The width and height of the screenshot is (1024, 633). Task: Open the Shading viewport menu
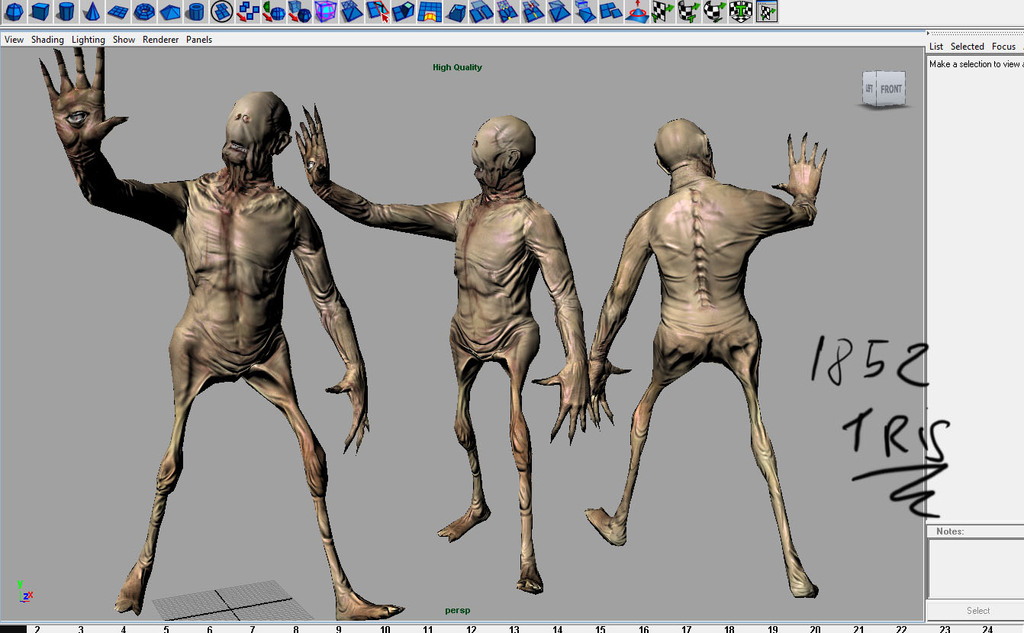point(47,40)
